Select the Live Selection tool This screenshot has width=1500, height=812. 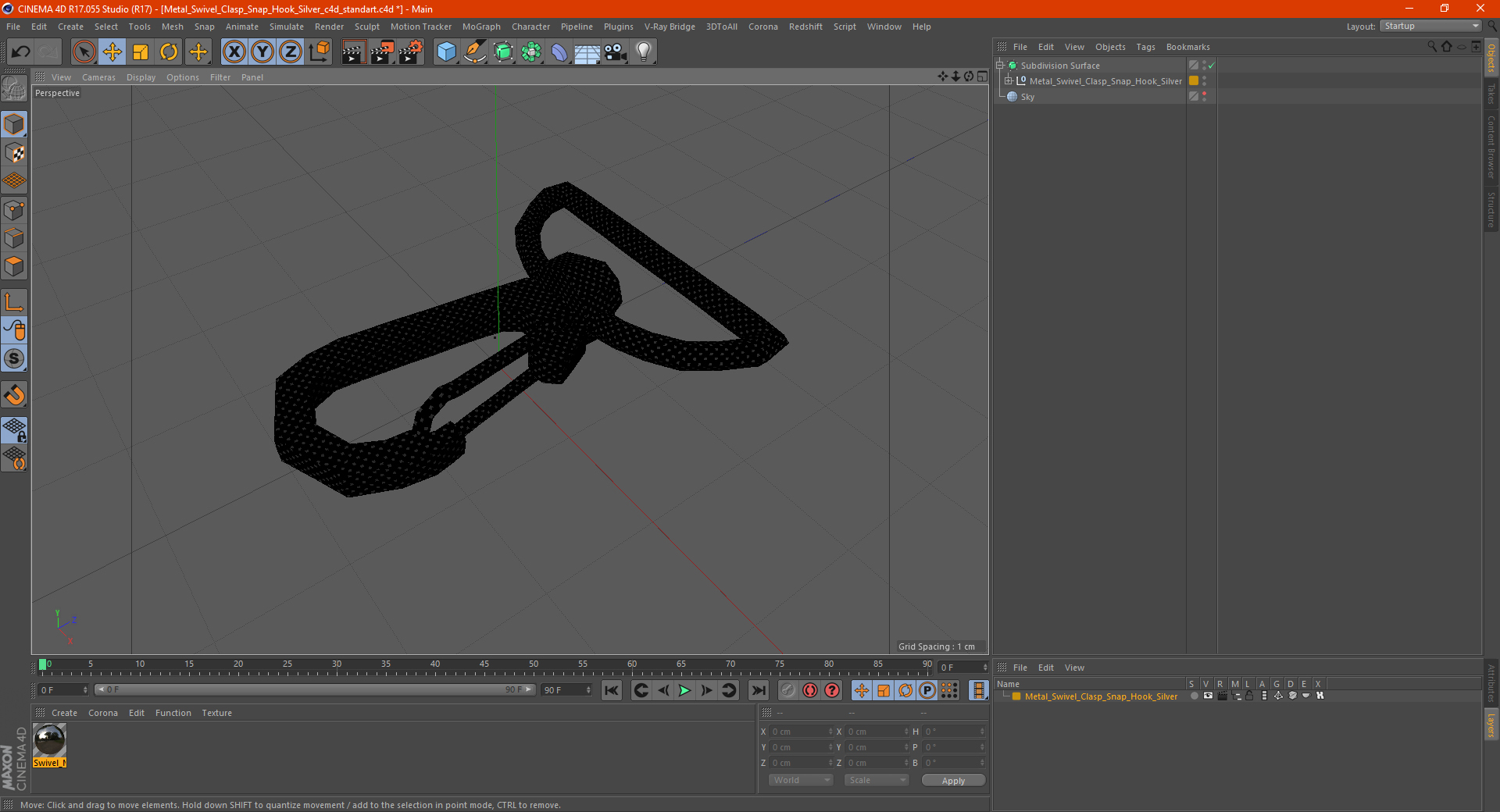(x=84, y=52)
